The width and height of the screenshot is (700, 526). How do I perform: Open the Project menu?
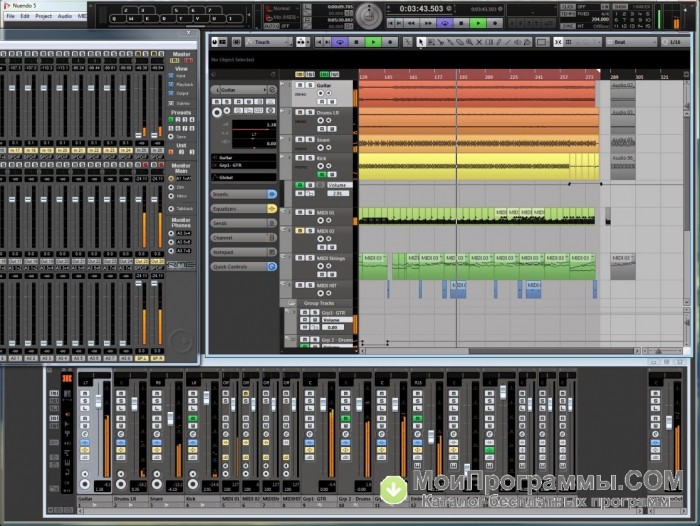pyautogui.click(x=44, y=17)
